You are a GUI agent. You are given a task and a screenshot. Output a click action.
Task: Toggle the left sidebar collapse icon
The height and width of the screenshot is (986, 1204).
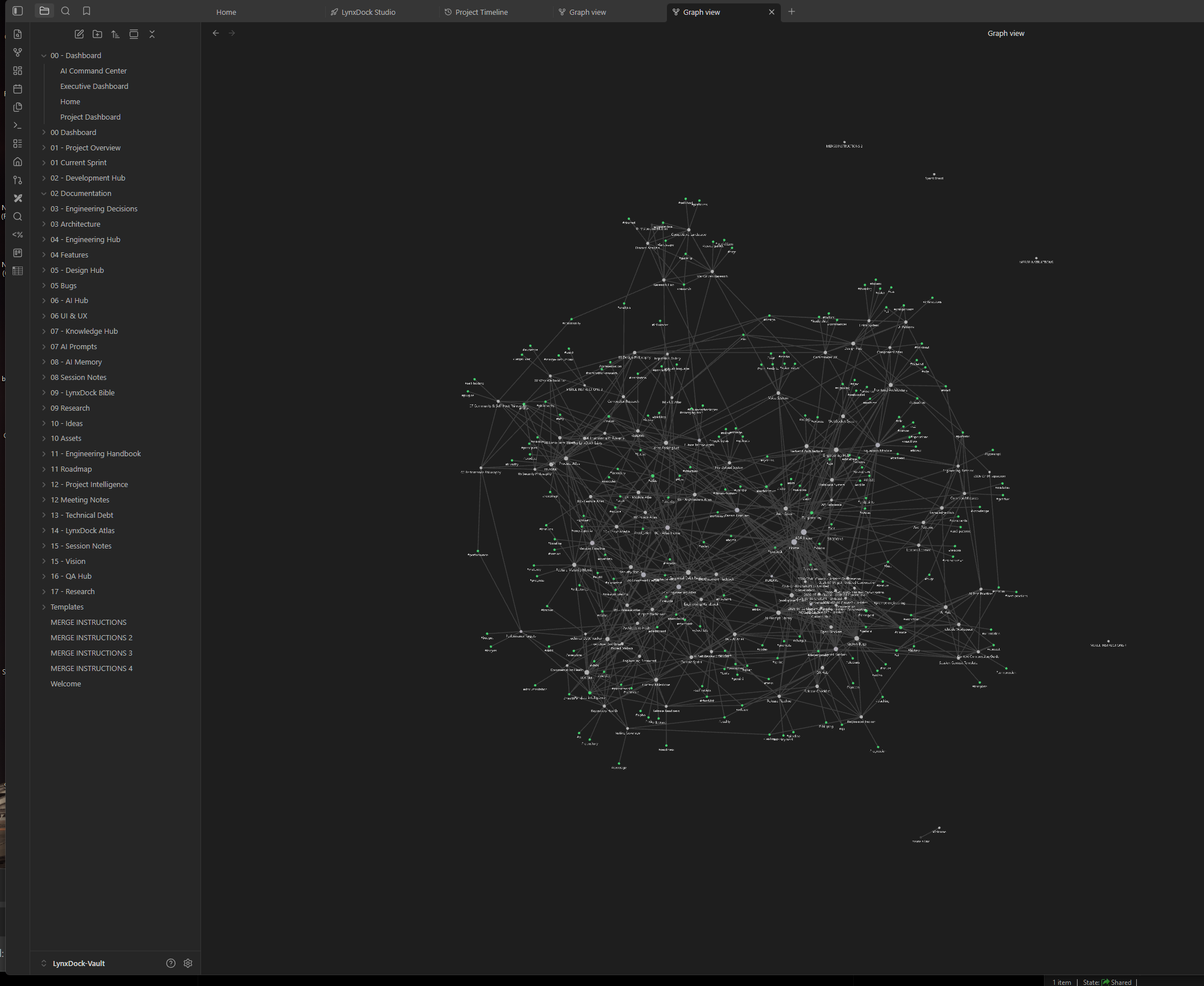point(18,11)
